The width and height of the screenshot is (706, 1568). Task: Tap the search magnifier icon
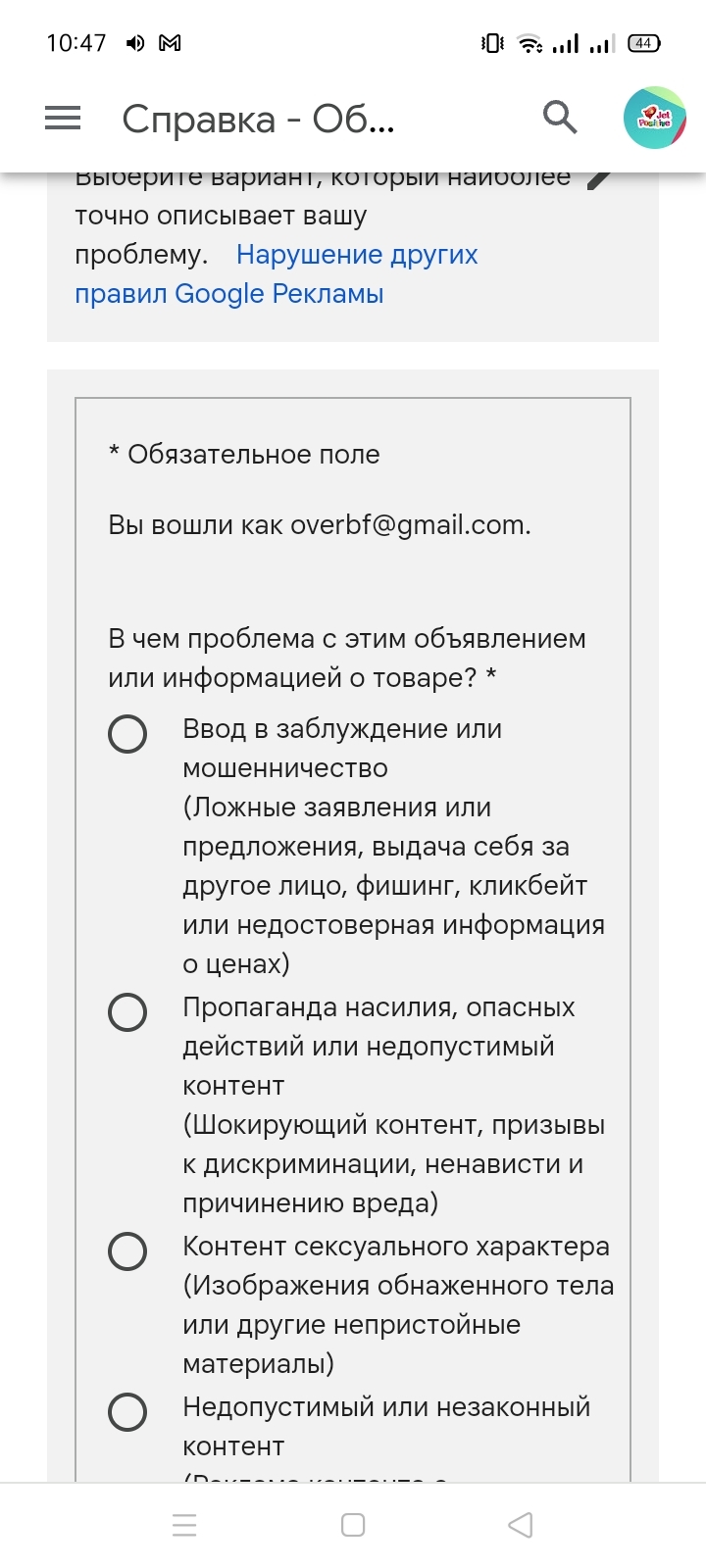(560, 118)
